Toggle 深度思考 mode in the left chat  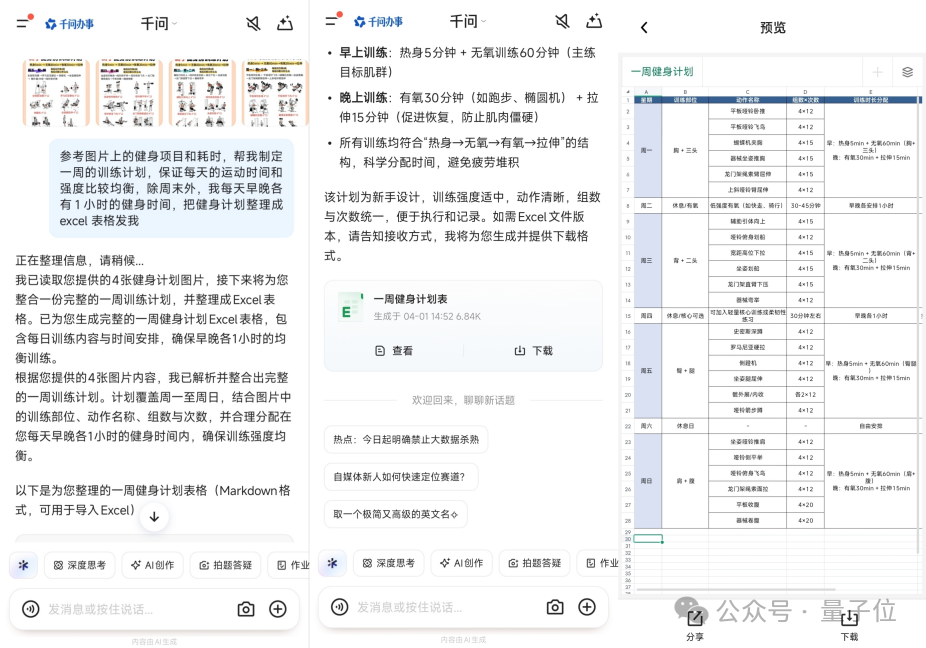pos(79,564)
